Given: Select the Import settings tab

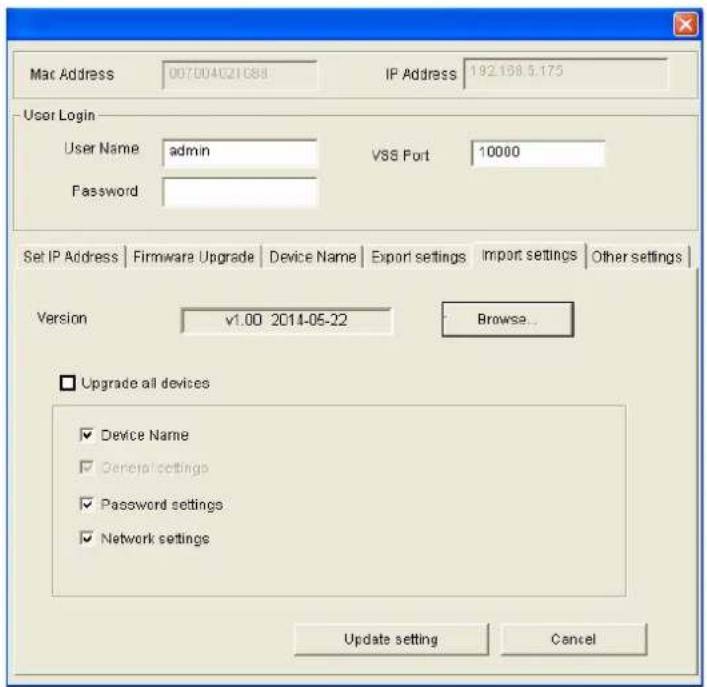Looking at the screenshot, I should tap(529, 256).
